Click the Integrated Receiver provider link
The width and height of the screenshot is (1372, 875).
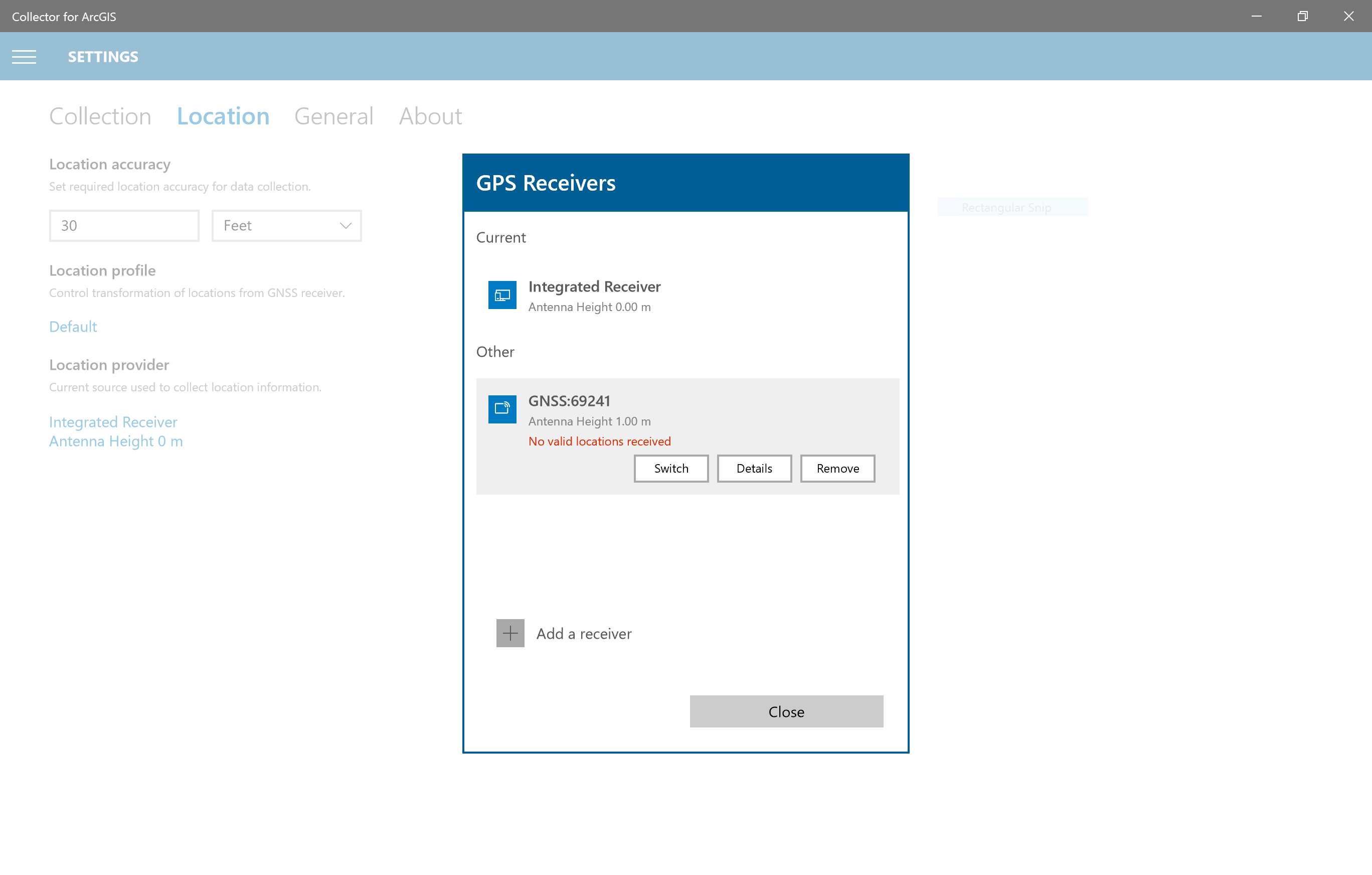click(116, 431)
